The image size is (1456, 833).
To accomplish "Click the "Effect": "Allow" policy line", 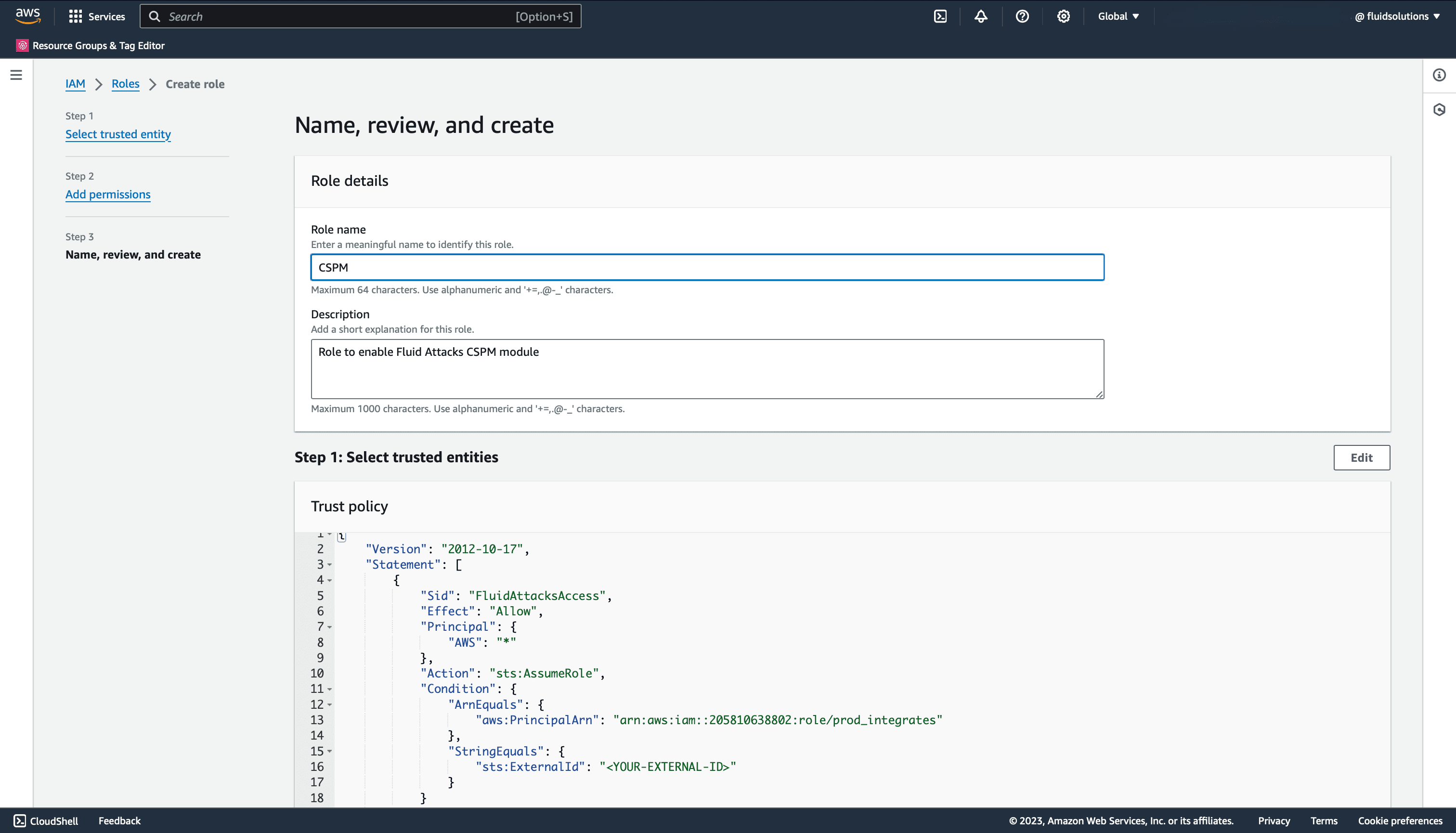I will pos(481,611).
